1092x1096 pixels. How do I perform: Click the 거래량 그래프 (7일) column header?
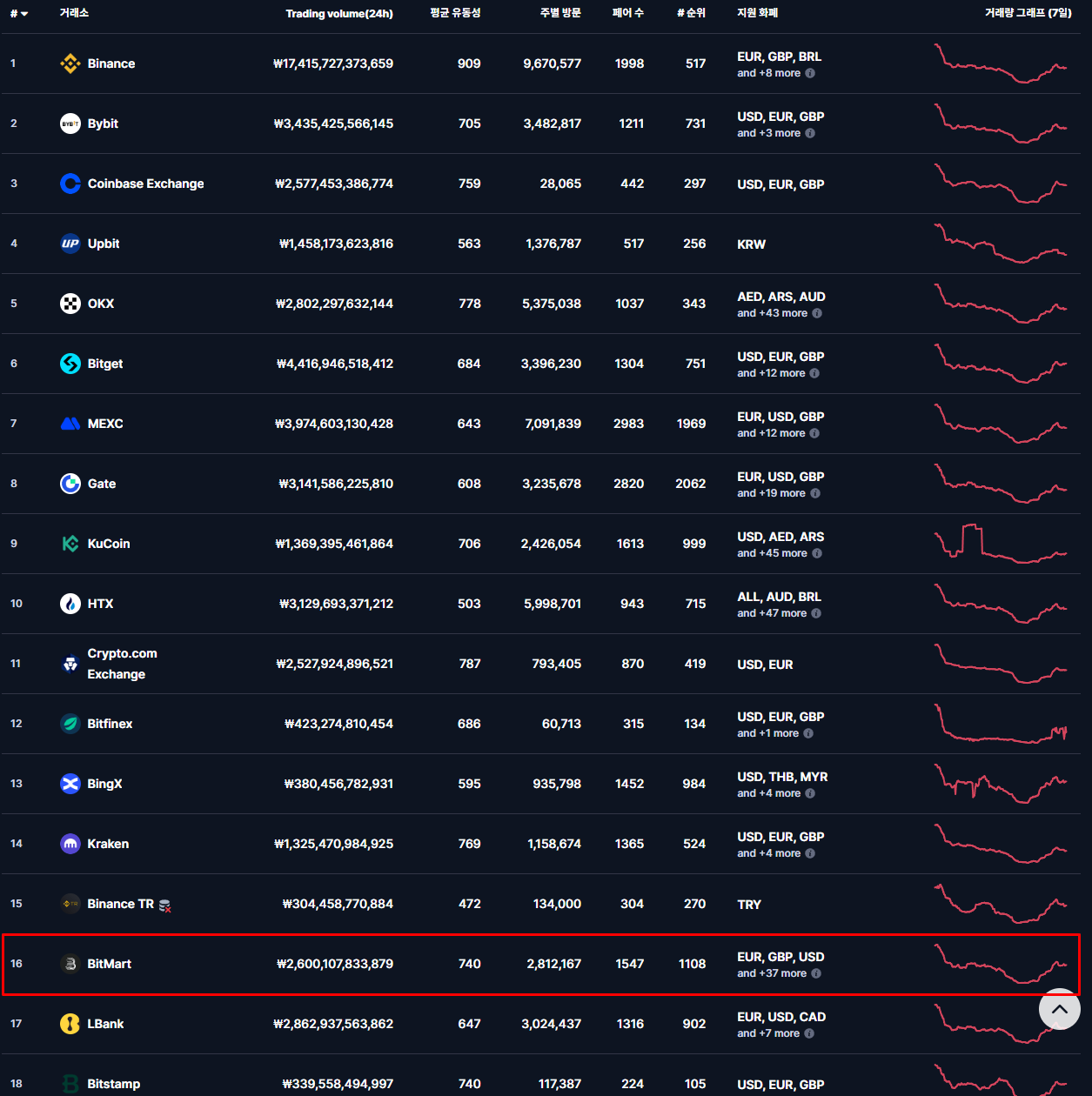(1028, 13)
